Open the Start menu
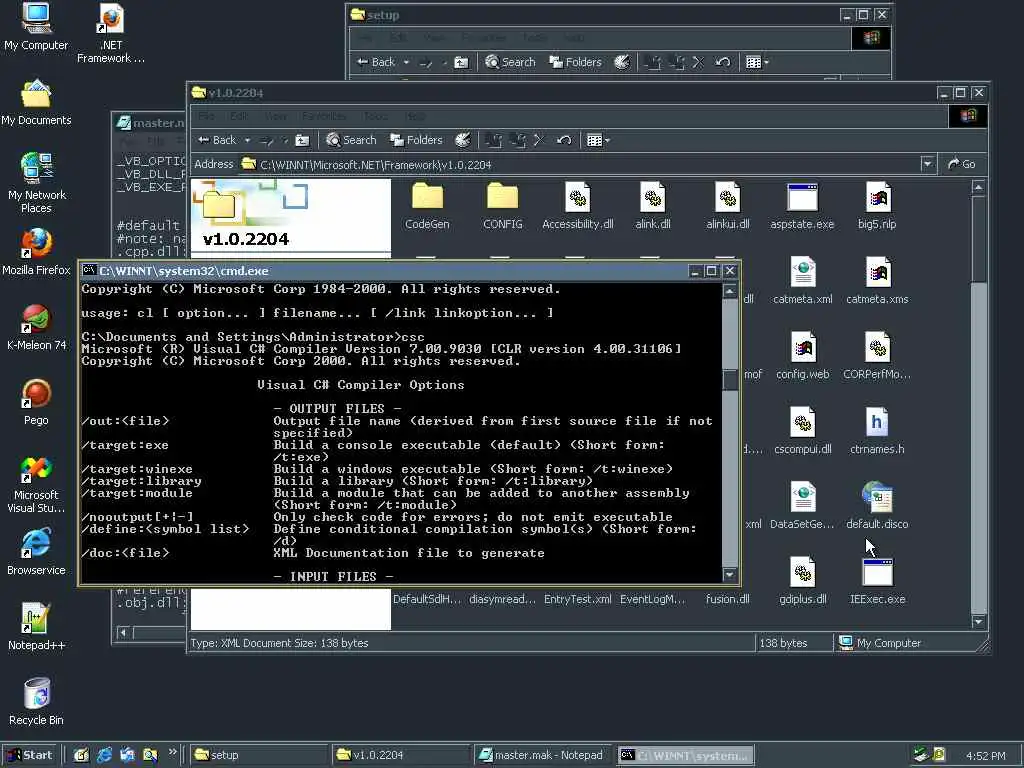1024x768 pixels. pos(29,755)
